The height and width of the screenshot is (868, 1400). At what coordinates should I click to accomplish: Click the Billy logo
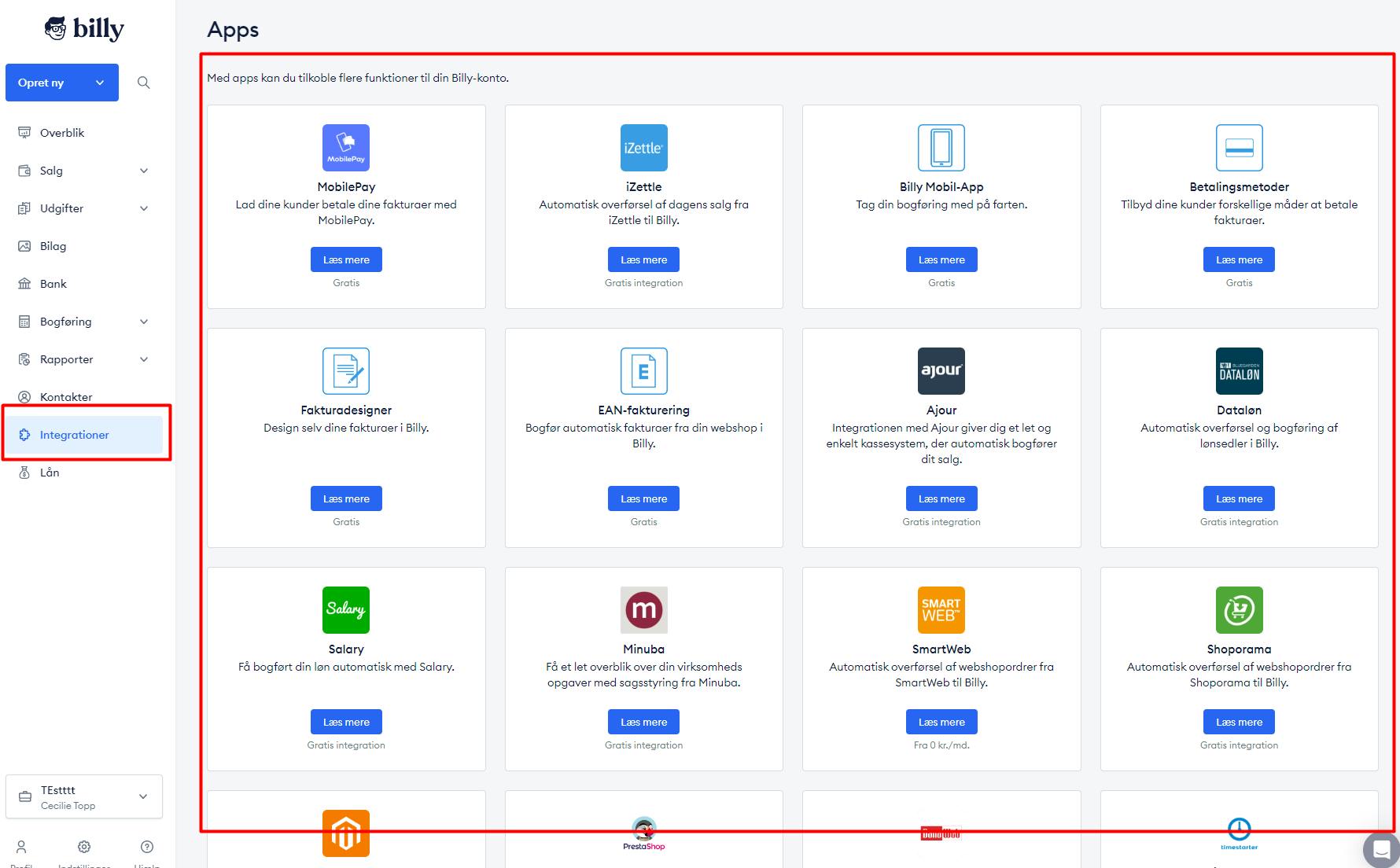point(84,29)
